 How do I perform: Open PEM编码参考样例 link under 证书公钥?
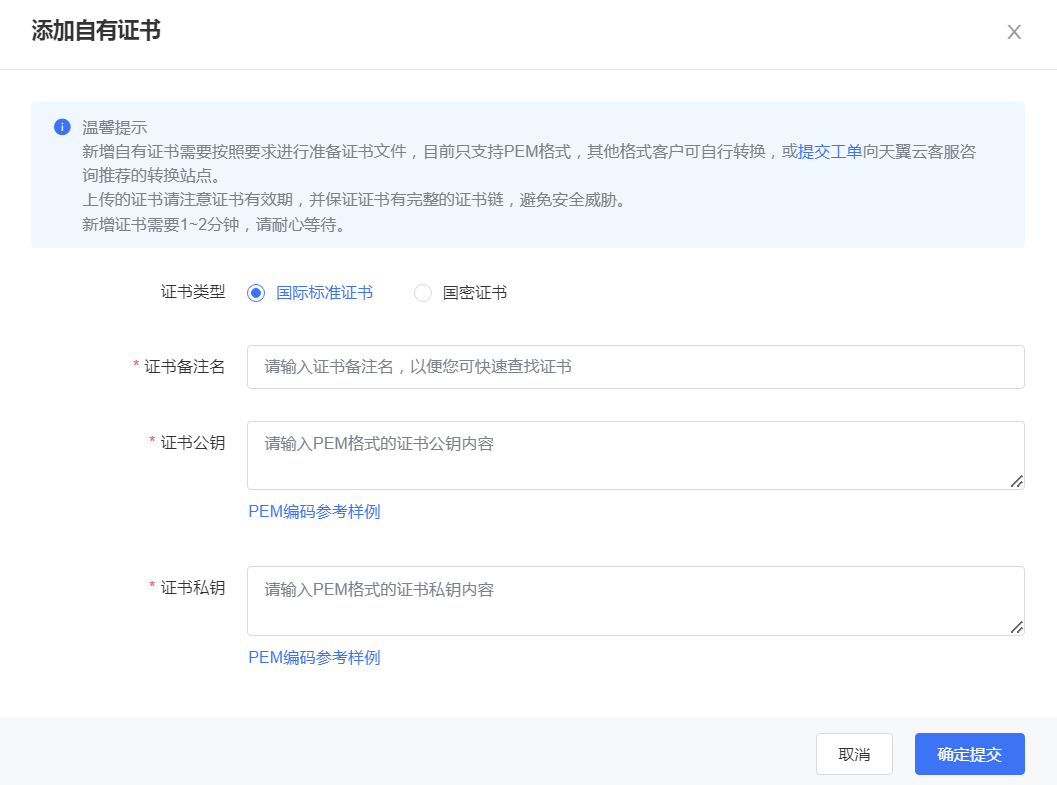point(314,512)
